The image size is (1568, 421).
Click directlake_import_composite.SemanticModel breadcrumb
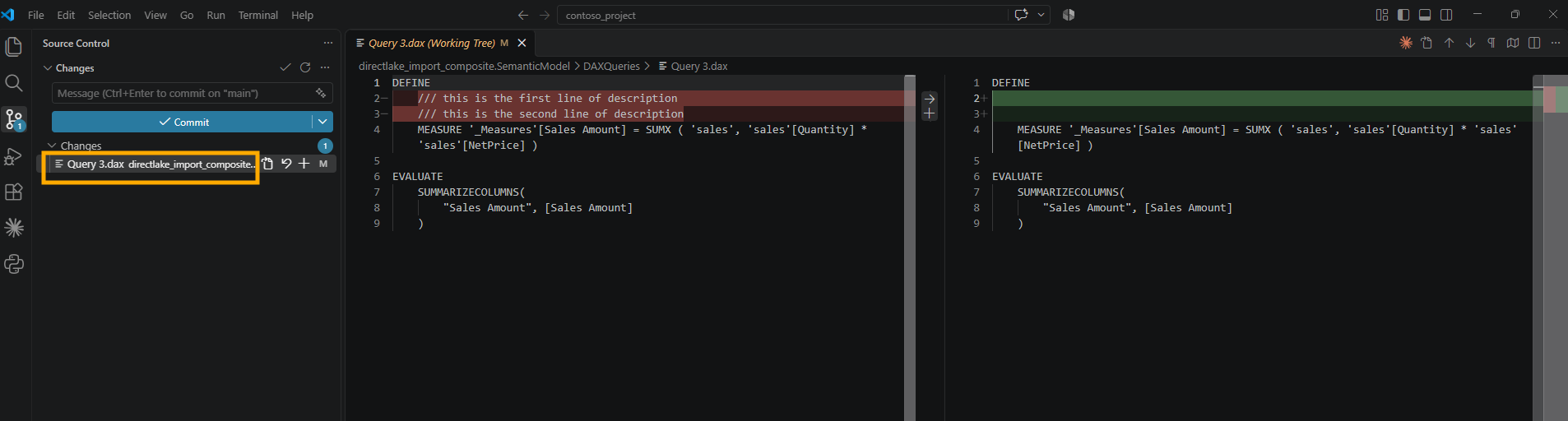point(464,66)
